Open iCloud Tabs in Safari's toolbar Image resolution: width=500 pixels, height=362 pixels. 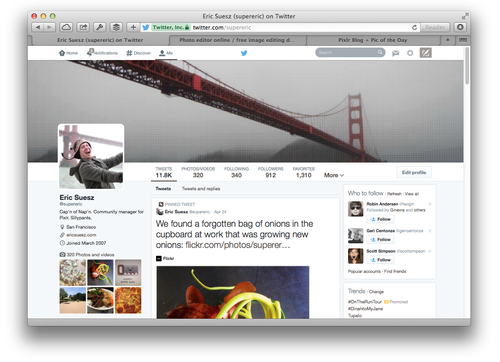(66, 27)
